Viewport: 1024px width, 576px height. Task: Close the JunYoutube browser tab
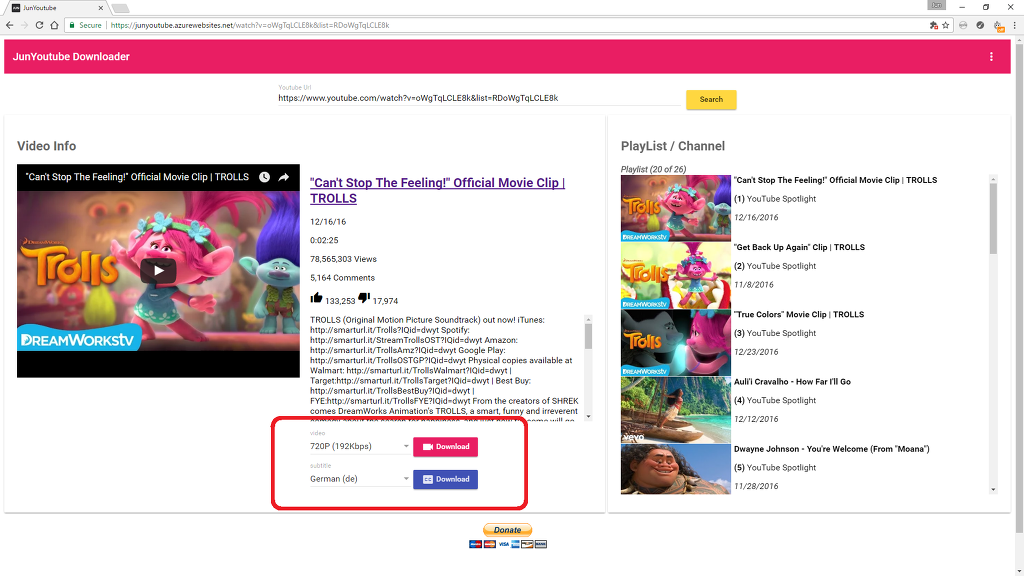pyautogui.click(x=101, y=8)
